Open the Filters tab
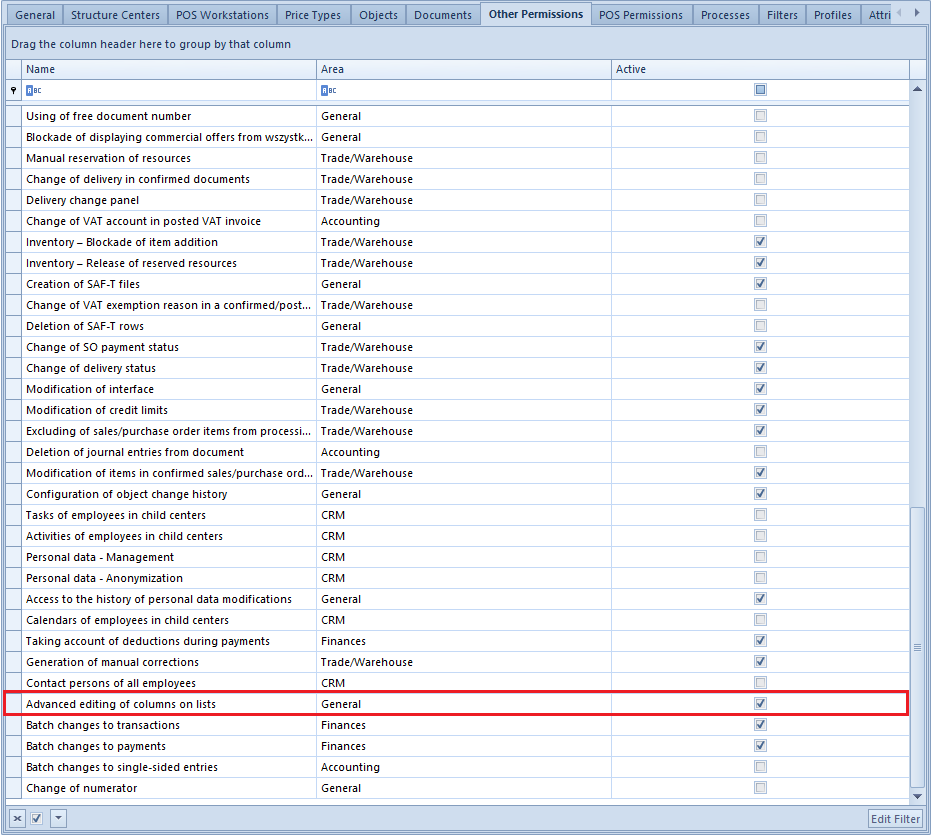The height and width of the screenshot is (835, 932). click(x=782, y=15)
